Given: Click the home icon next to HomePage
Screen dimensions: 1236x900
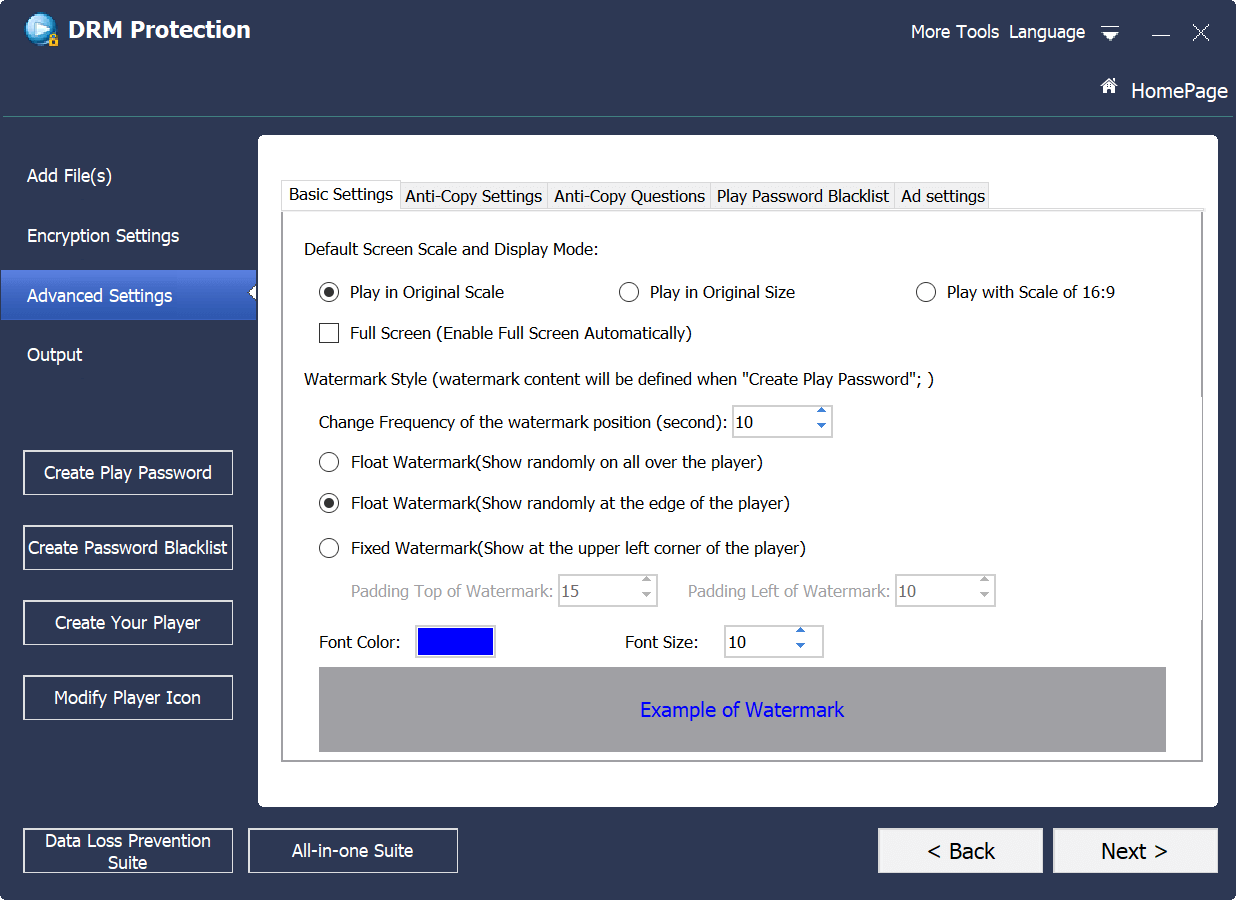Looking at the screenshot, I should (x=1108, y=85).
